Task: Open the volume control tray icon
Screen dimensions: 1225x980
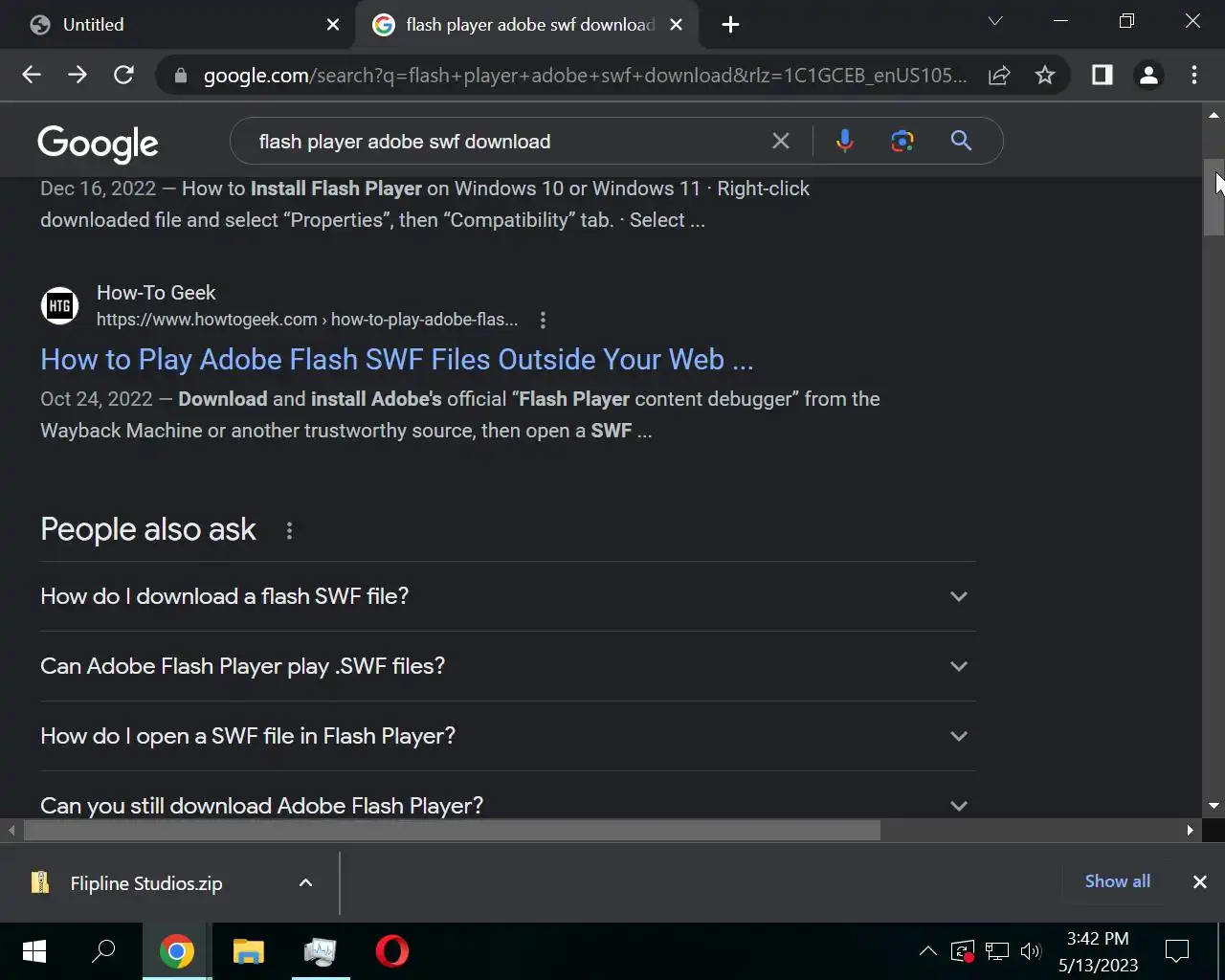Action: coord(1031,951)
